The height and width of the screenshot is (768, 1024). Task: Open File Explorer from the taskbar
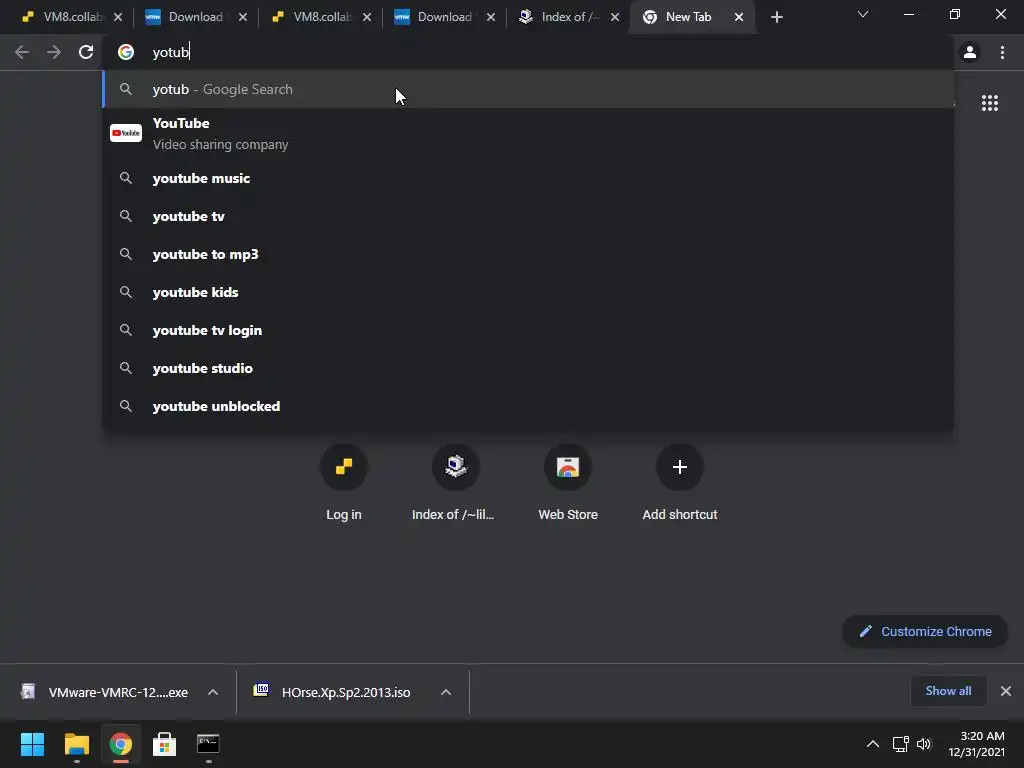click(x=76, y=744)
